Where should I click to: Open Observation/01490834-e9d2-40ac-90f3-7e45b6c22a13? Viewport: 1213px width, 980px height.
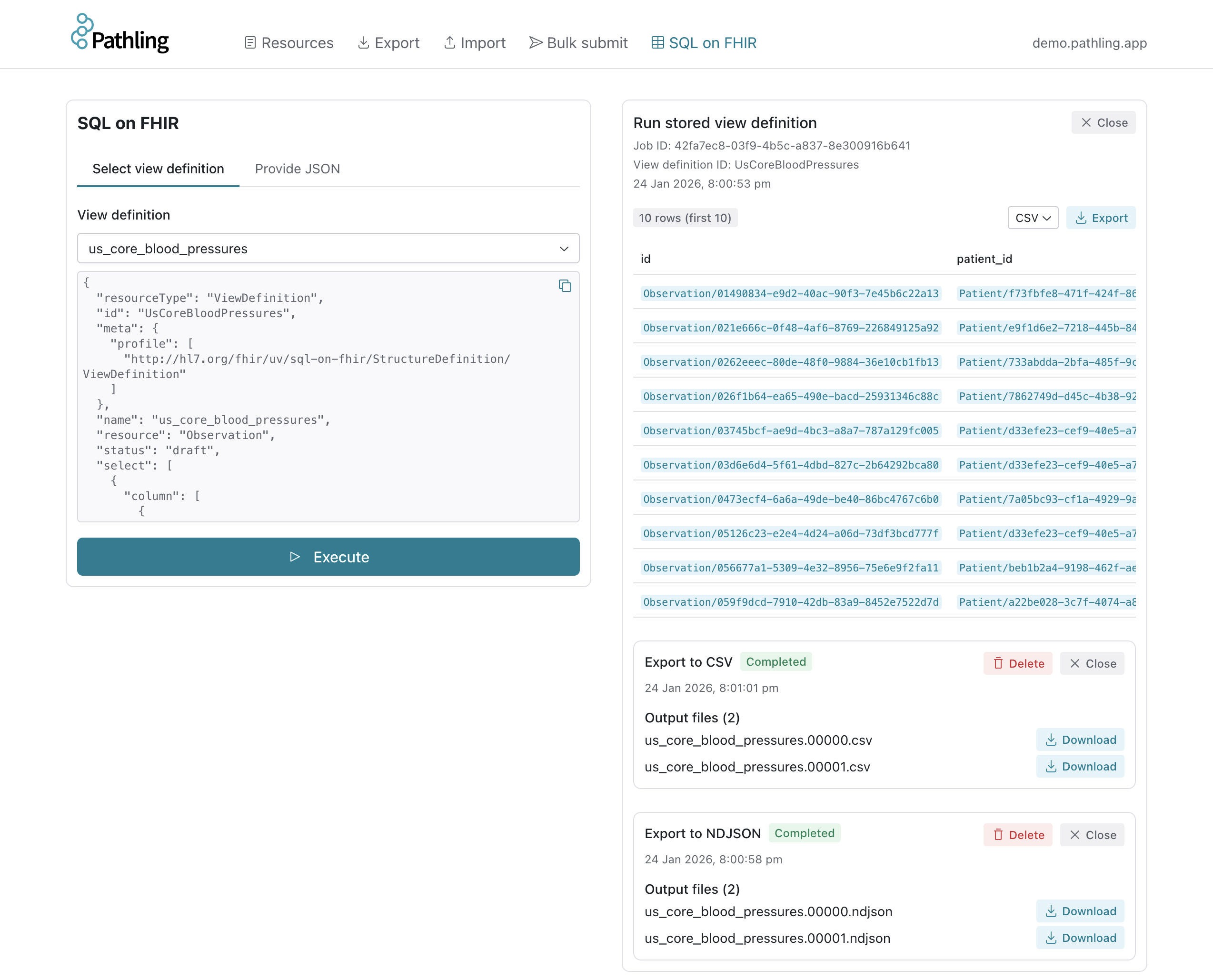791,293
